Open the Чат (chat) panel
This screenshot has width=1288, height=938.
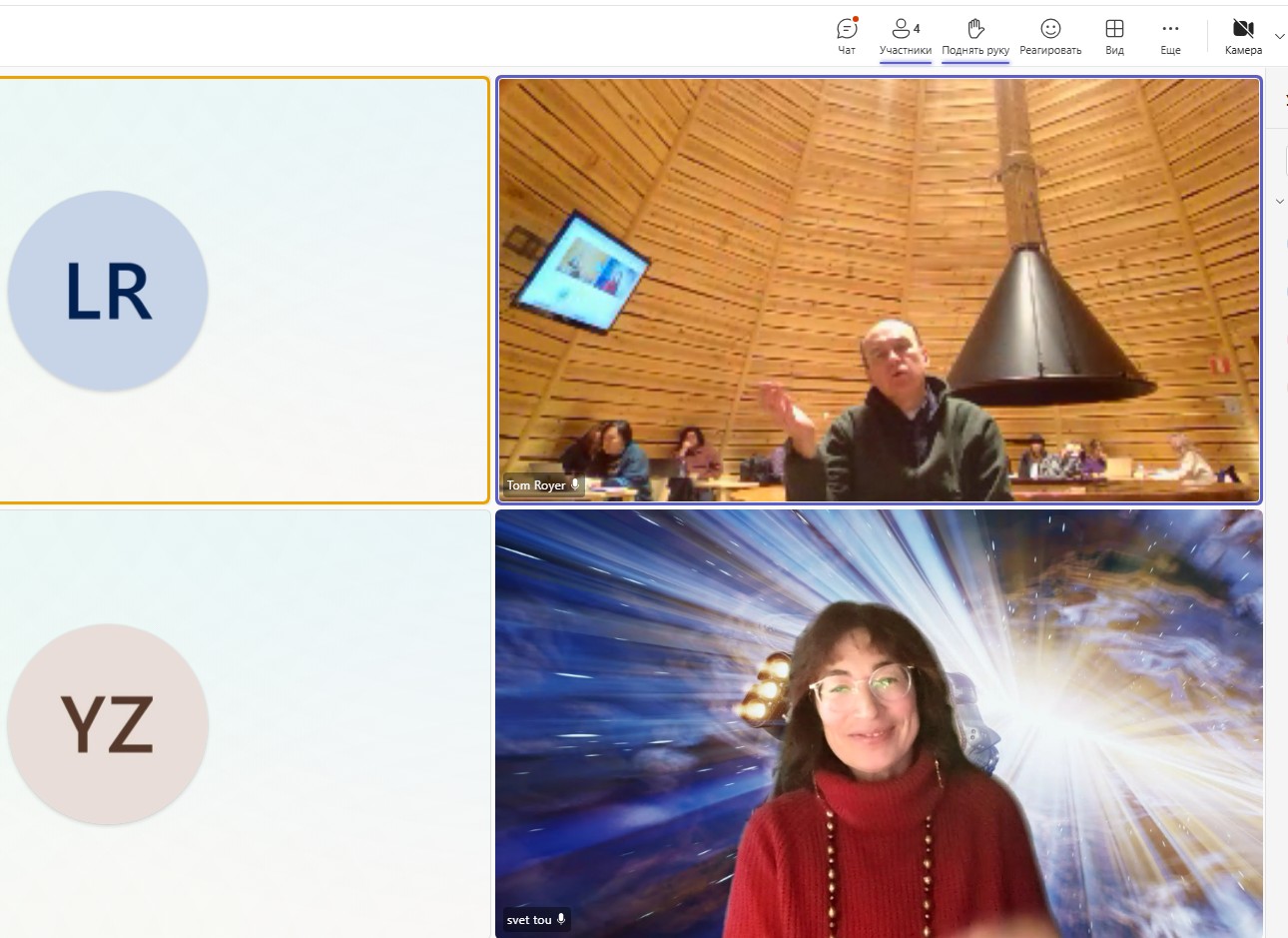pyautogui.click(x=847, y=35)
